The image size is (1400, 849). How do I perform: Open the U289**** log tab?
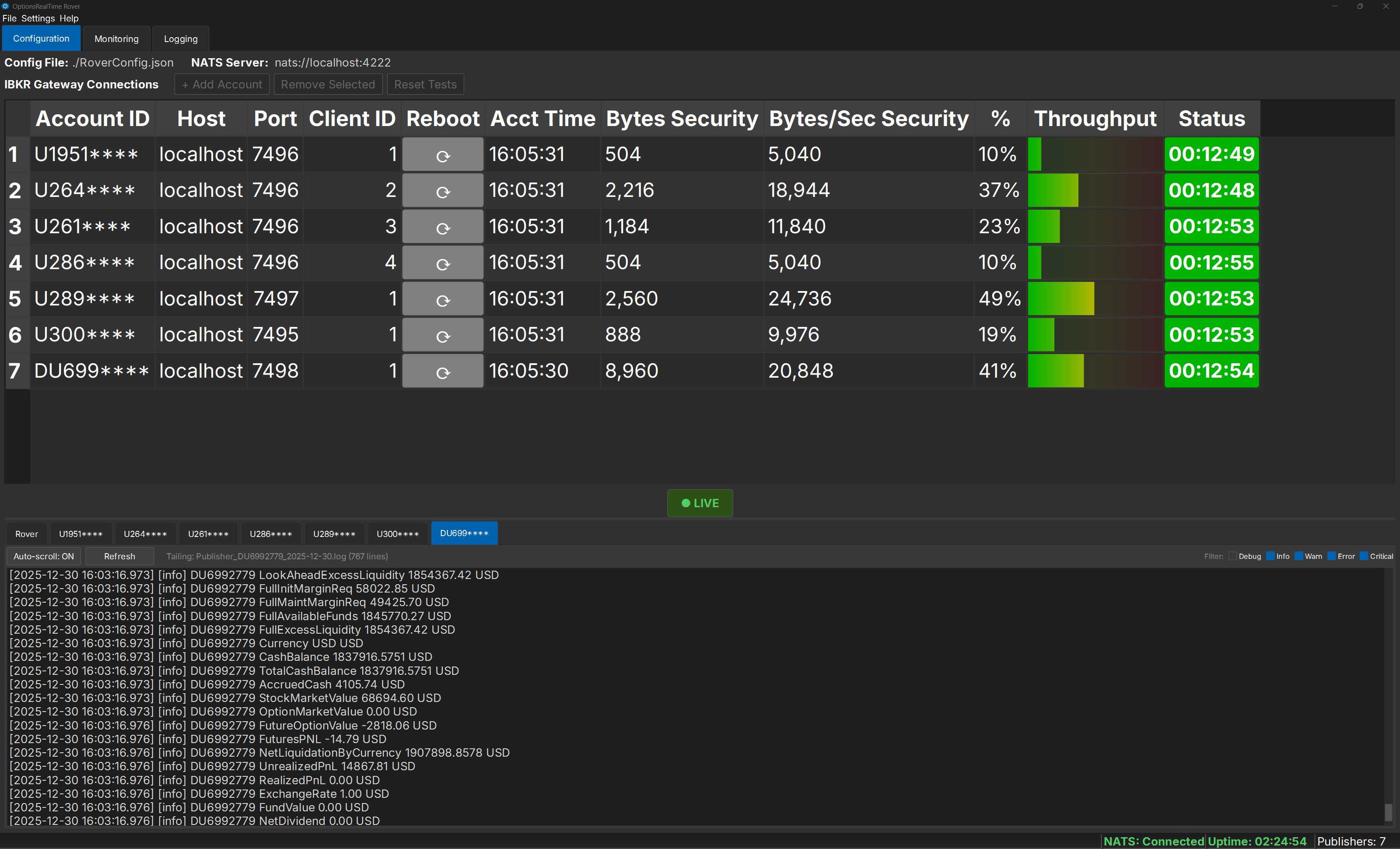(x=334, y=533)
